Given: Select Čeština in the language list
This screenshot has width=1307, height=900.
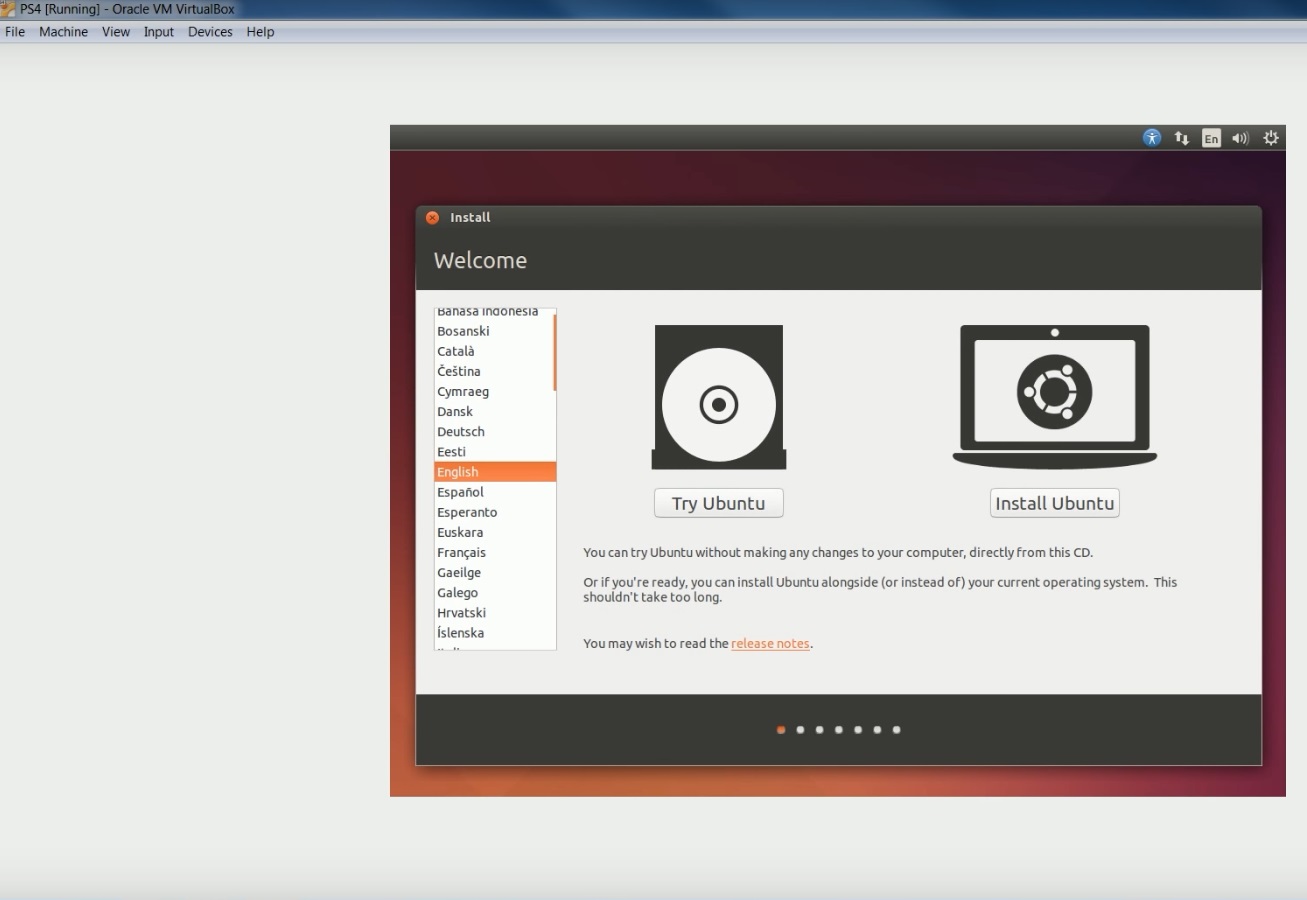Looking at the screenshot, I should 494,371.
